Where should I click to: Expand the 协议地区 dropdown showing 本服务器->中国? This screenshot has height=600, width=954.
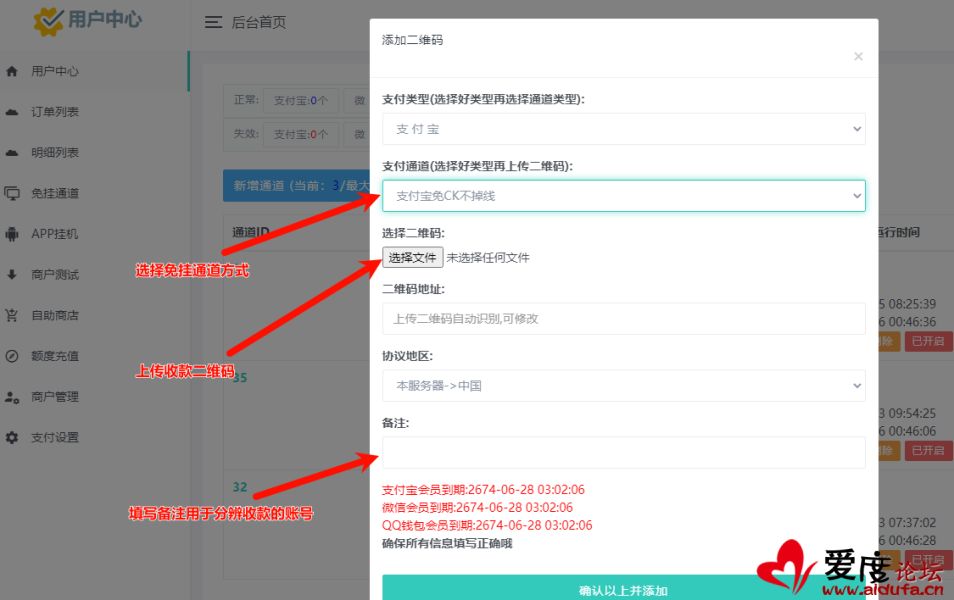click(624, 386)
